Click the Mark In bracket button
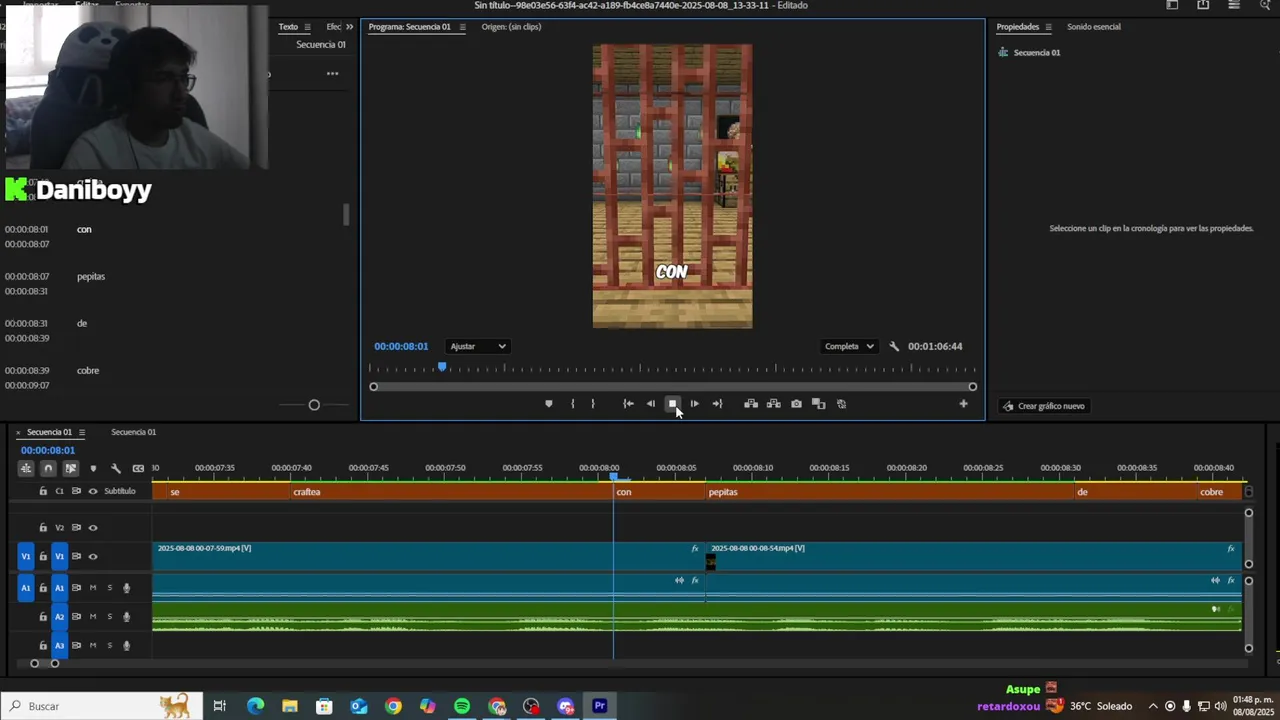1280x720 pixels. click(x=573, y=404)
